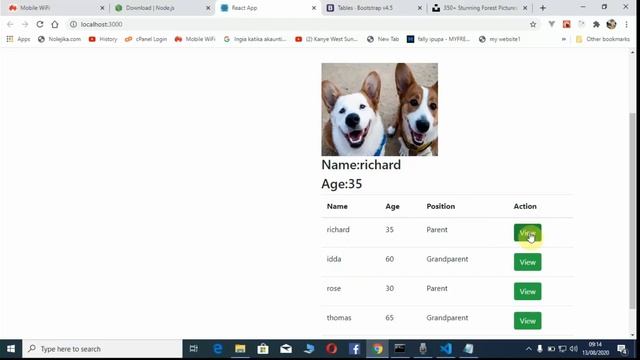Open the Apps bookmark shortcut
640x360 pixels.
coord(18,39)
